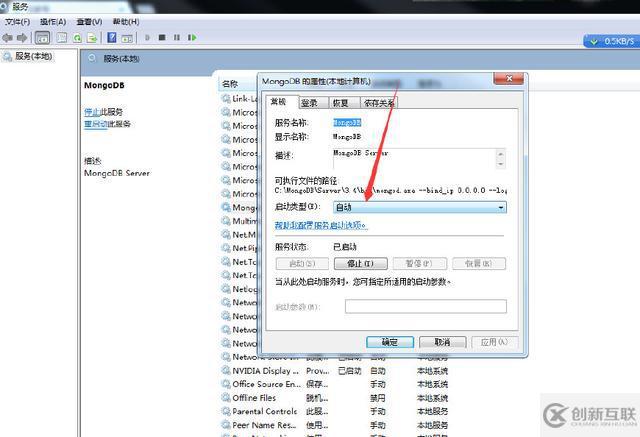Click the Offline Files service gear icon
The image size is (640, 437).
pyautogui.click(x=226, y=397)
